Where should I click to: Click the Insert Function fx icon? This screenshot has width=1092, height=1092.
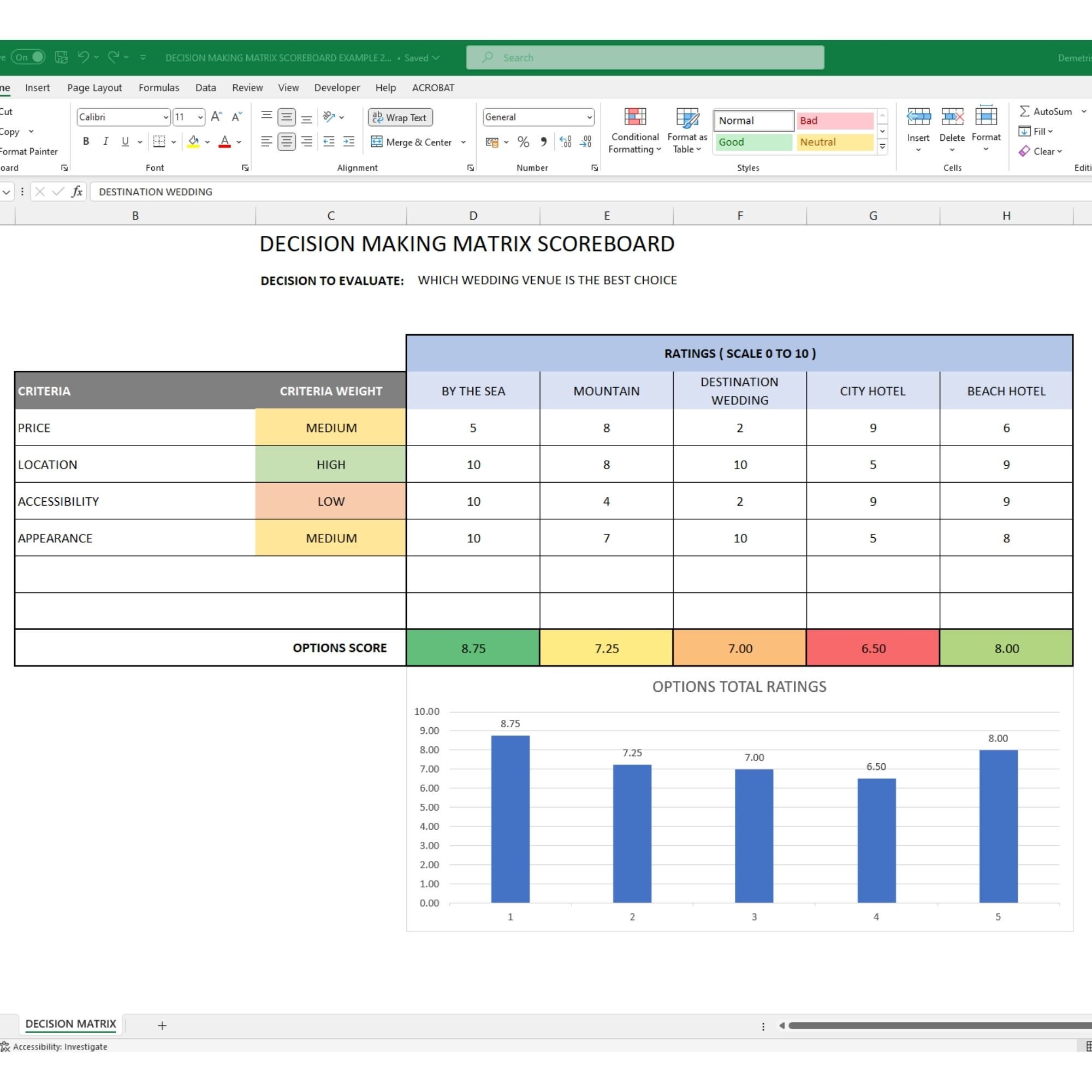[77, 192]
